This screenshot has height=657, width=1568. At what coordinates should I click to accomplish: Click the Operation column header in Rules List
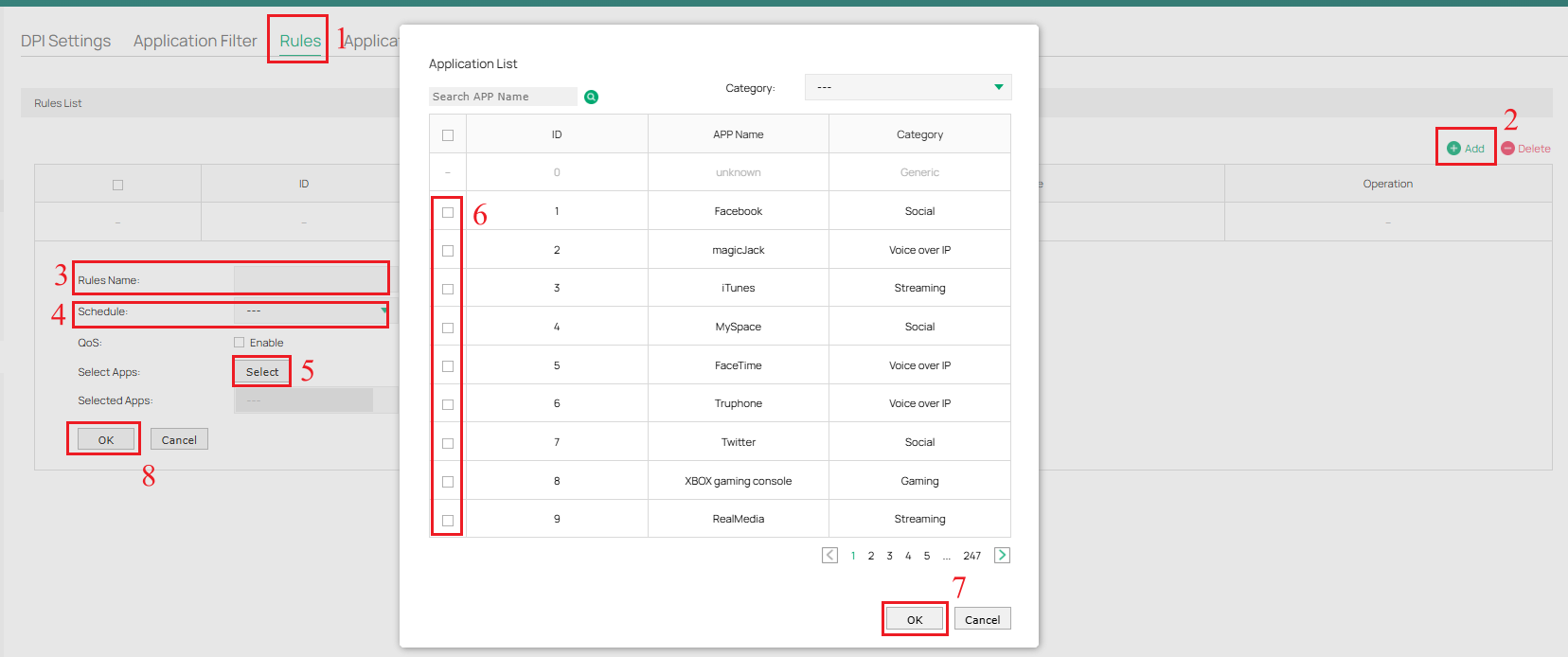[x=1388, y=184]
